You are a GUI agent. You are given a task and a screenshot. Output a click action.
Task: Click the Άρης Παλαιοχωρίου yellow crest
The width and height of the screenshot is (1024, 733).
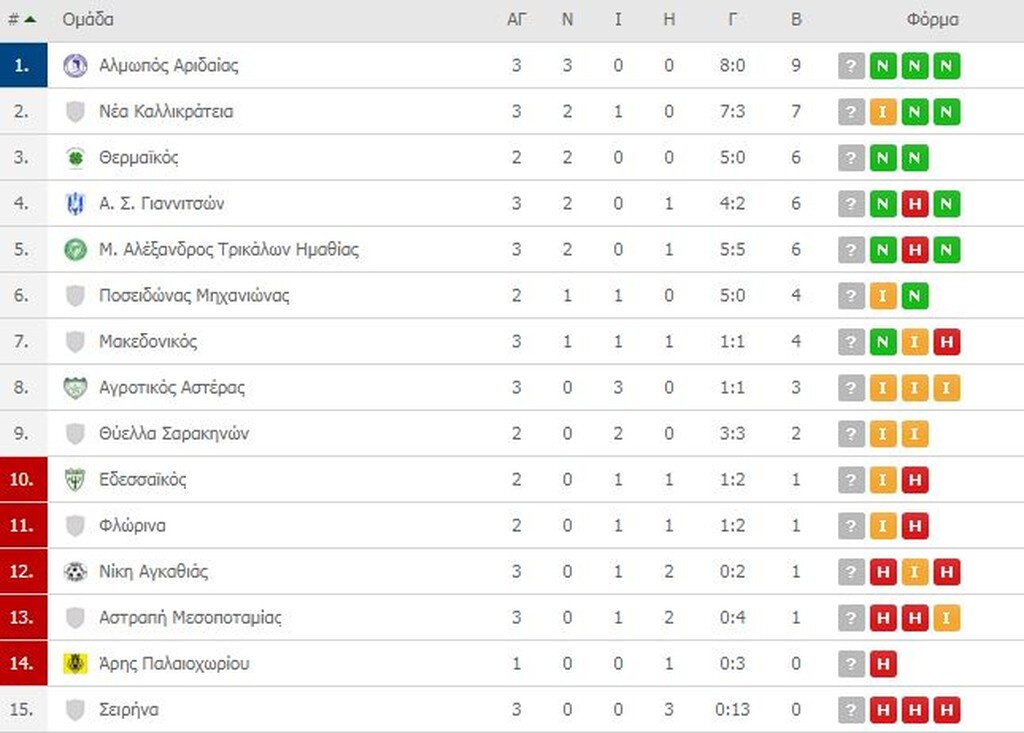pos(75,664)
